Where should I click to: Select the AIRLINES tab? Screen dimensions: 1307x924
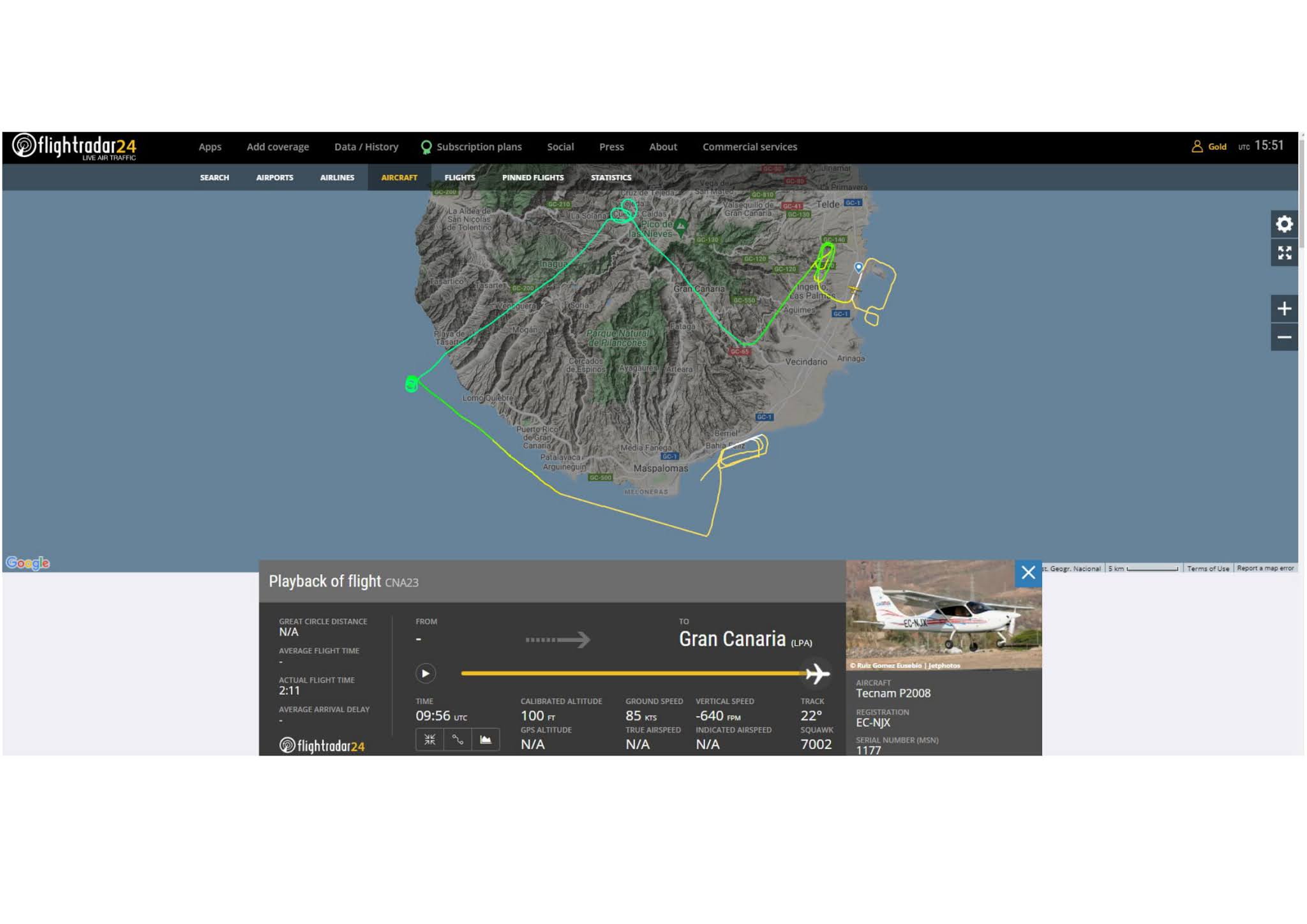(337, 177)
